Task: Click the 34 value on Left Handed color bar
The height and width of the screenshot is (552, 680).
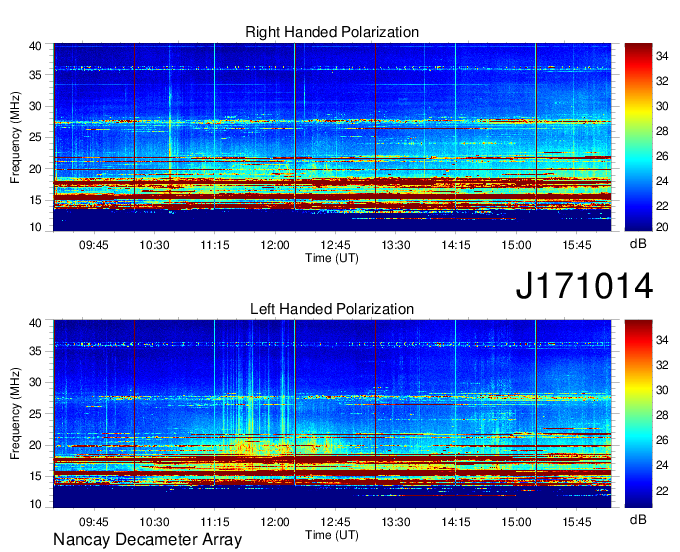Action: tap(662, 340)
